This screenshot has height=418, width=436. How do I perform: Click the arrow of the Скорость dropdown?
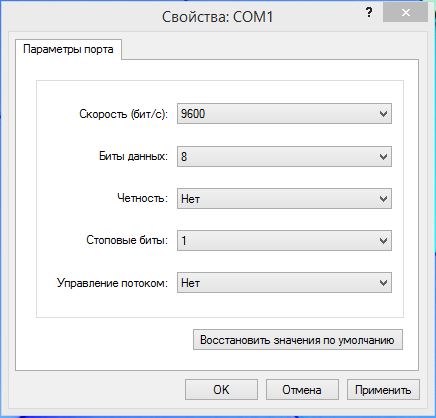coord(383,114)
